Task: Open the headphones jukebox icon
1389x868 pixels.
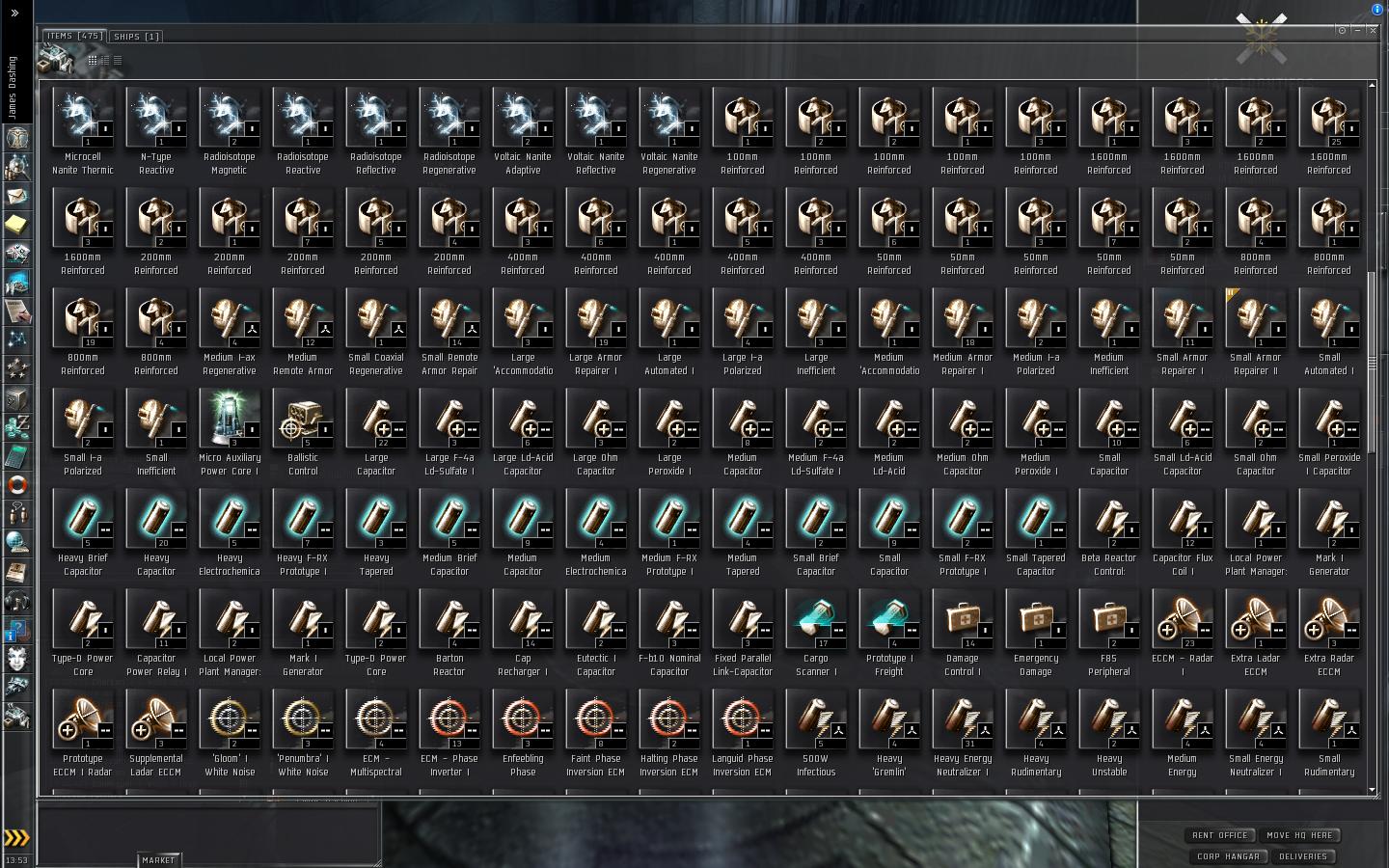Action: click(x=16, y=601)
